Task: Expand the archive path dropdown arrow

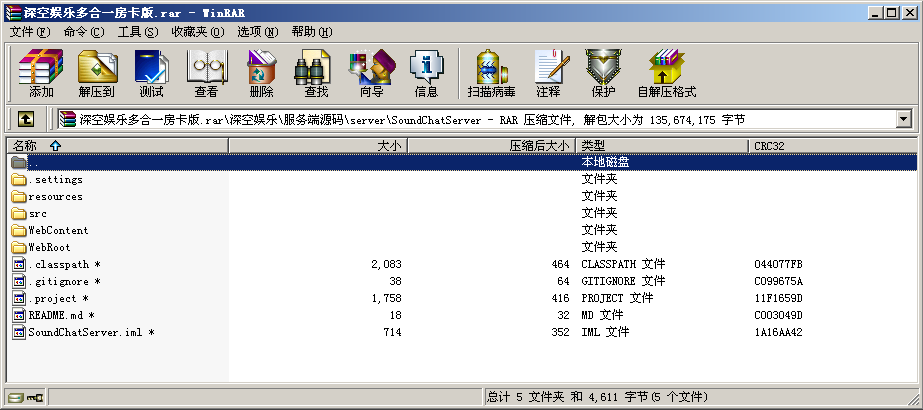Action: (x=903, y=119)
